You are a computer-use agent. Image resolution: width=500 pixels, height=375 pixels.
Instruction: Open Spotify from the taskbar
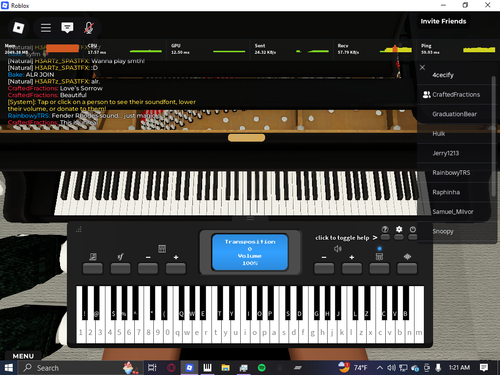[262, 368]
